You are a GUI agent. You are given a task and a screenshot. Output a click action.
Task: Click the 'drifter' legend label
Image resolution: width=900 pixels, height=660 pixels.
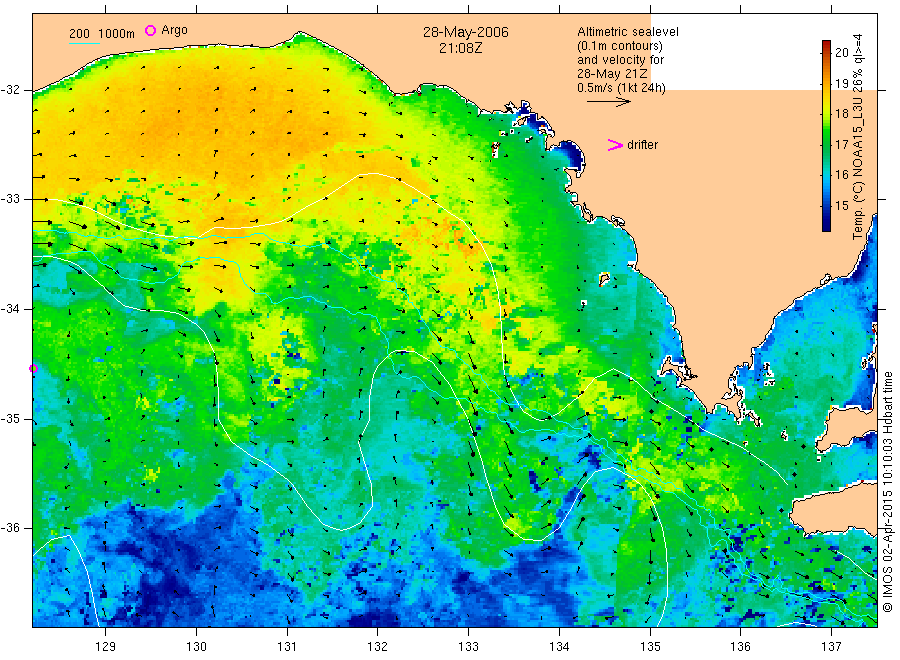tap(642, 145)
